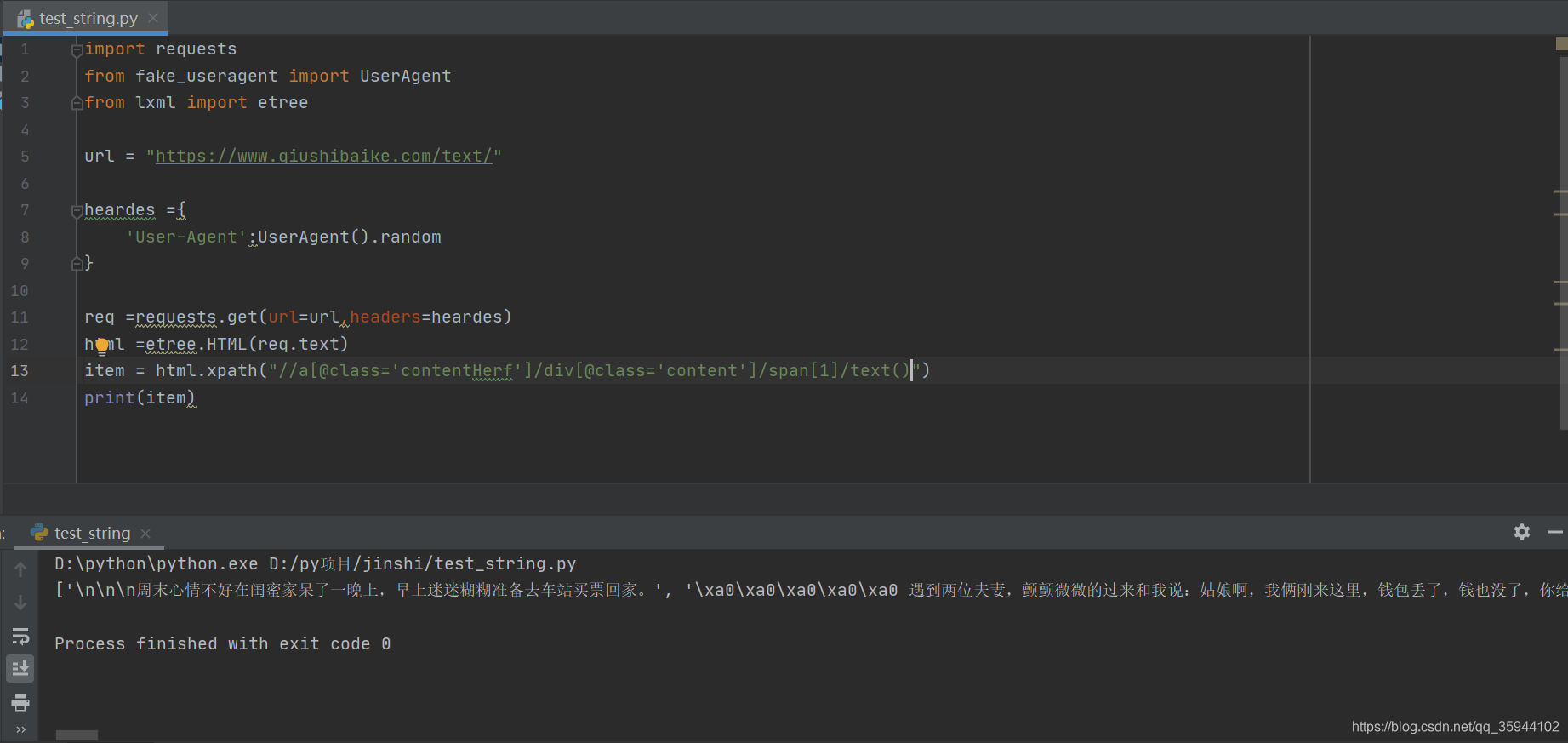The width and height of the screenshot is (1568, 743).
Task: Click 'heardes' variable on line 7
Action: 120,210
